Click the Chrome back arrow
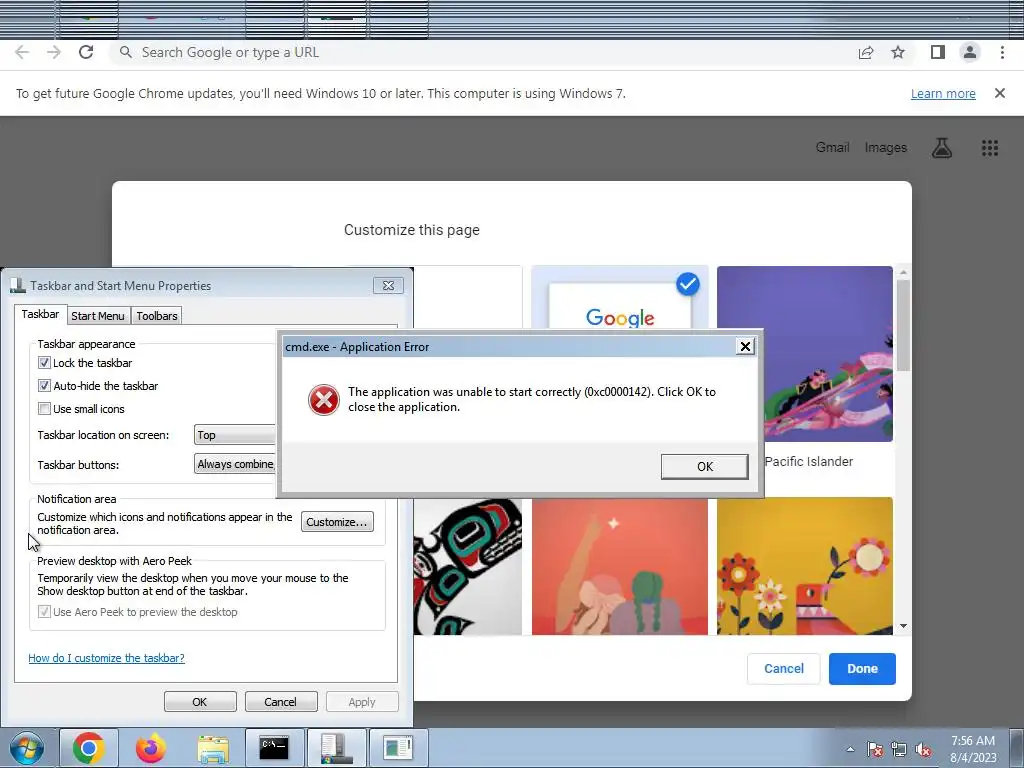This screenshot has width=1024, height=768. point(22,52)
